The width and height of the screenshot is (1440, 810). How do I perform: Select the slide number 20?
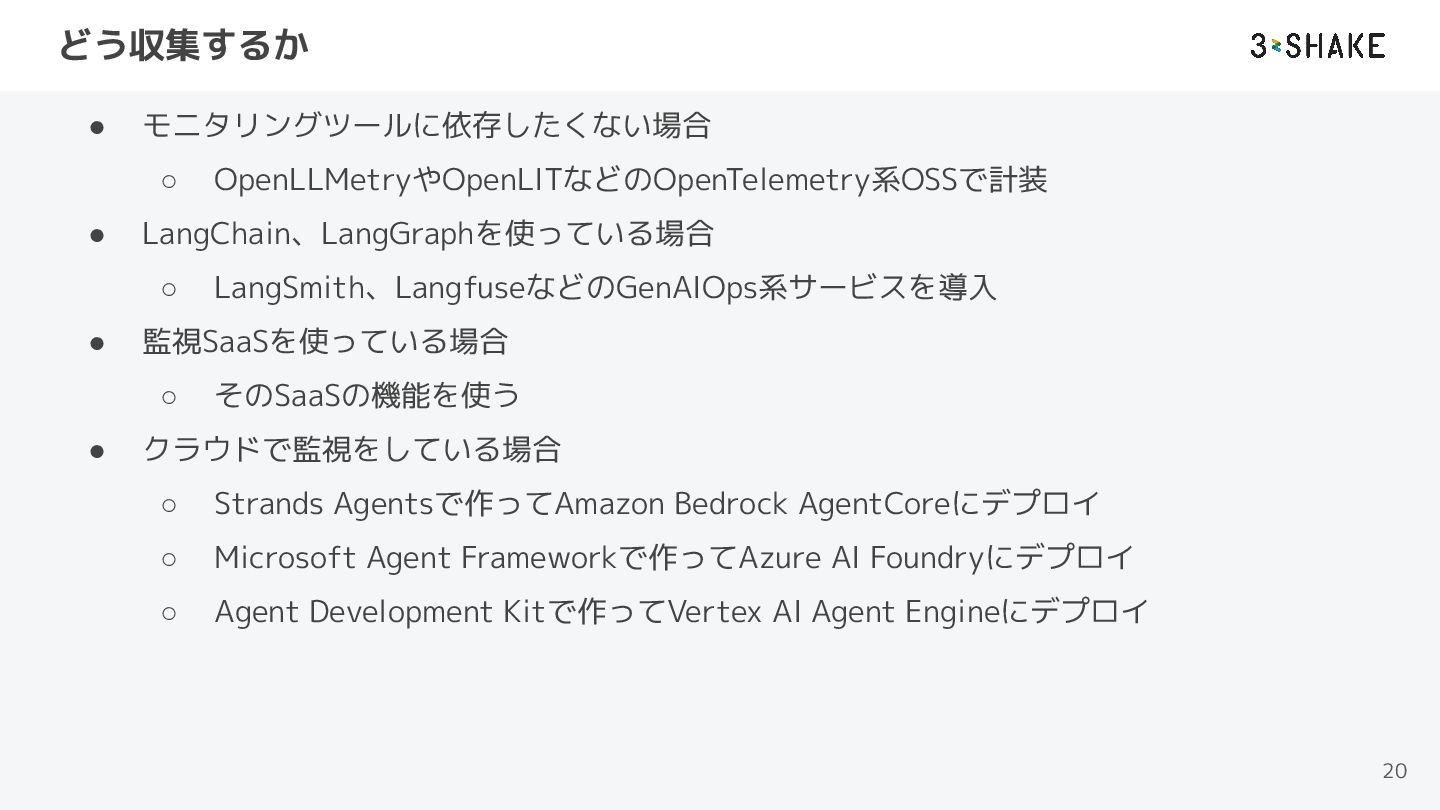coord(1394,771)
